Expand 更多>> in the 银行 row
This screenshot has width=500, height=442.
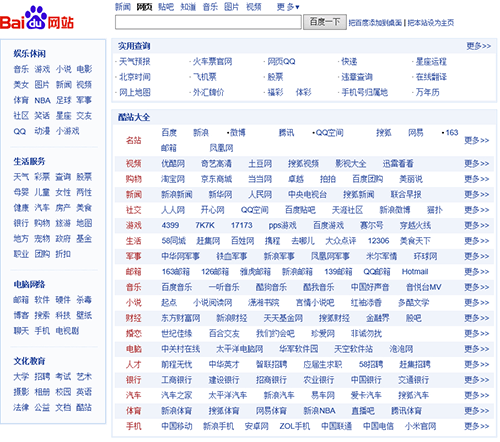coord(477,380)
